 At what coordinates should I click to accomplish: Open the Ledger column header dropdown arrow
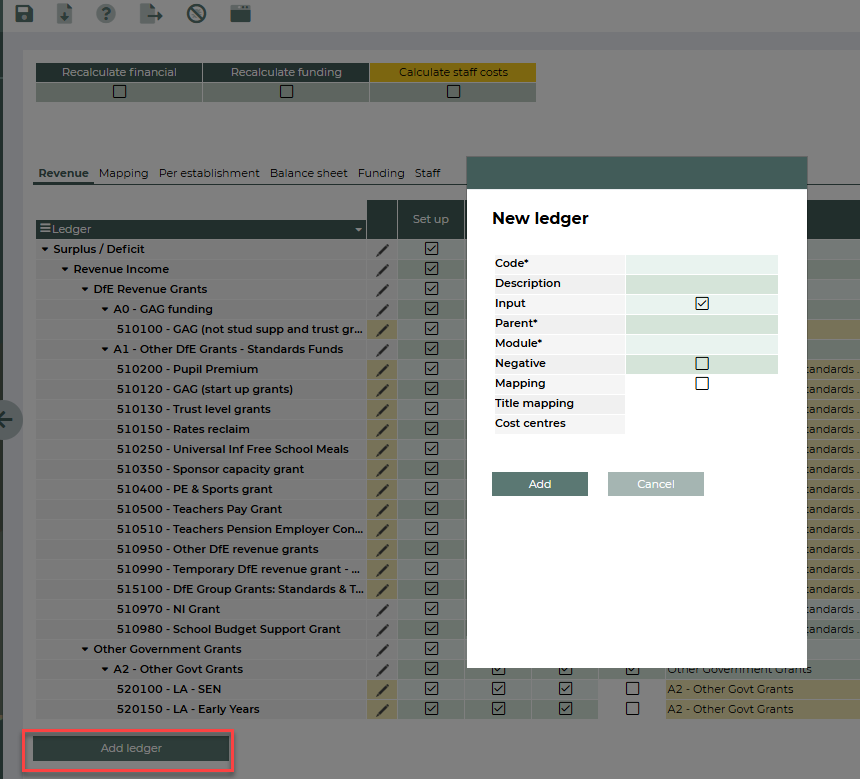pos(359,230)
